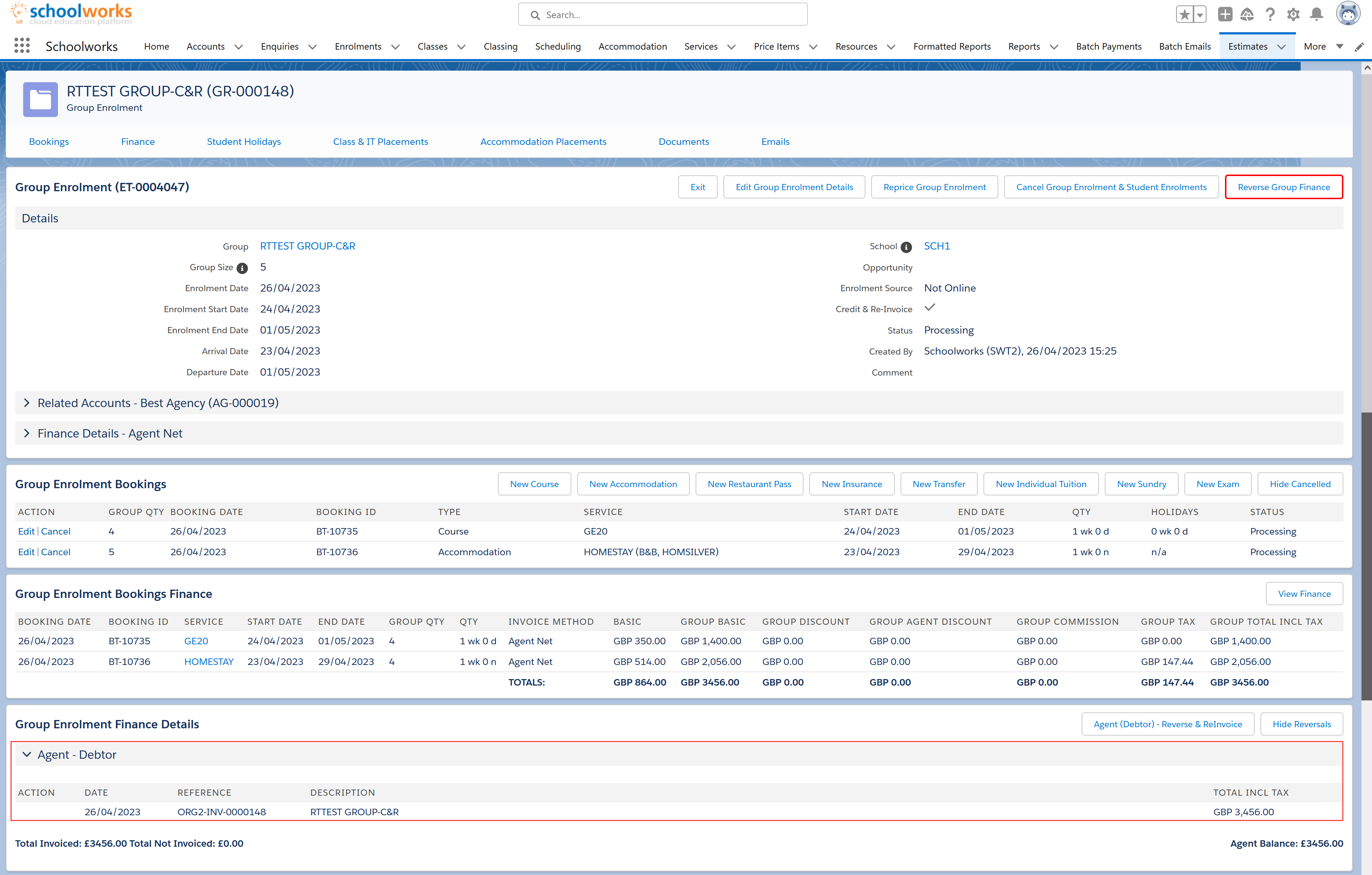Image resolution: width=1372 pixels, height=875 pixels.
Task: Switch to Accommodation Placements tab
Action: 543,141
